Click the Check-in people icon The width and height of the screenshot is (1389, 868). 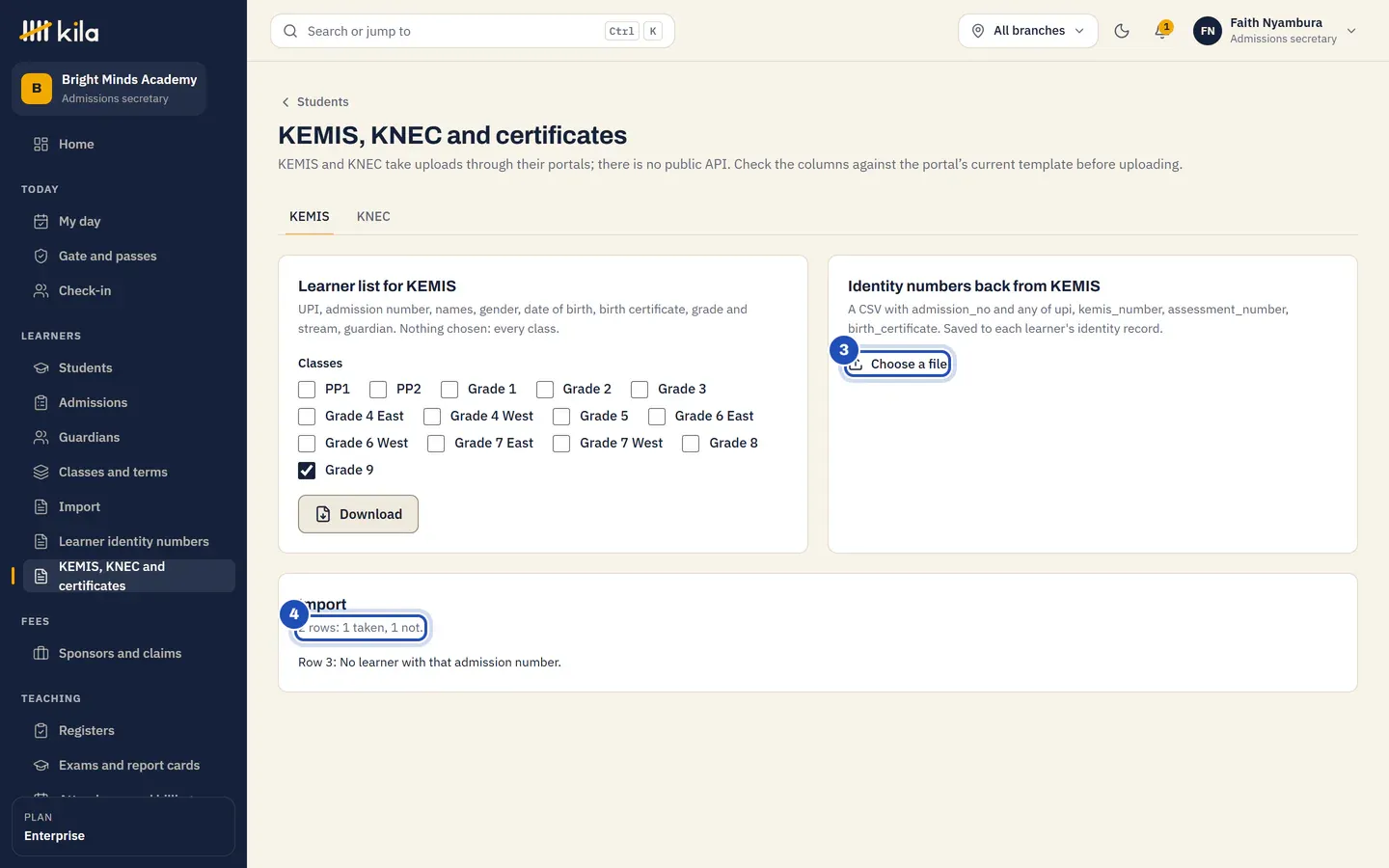click(x=41, y=290)
